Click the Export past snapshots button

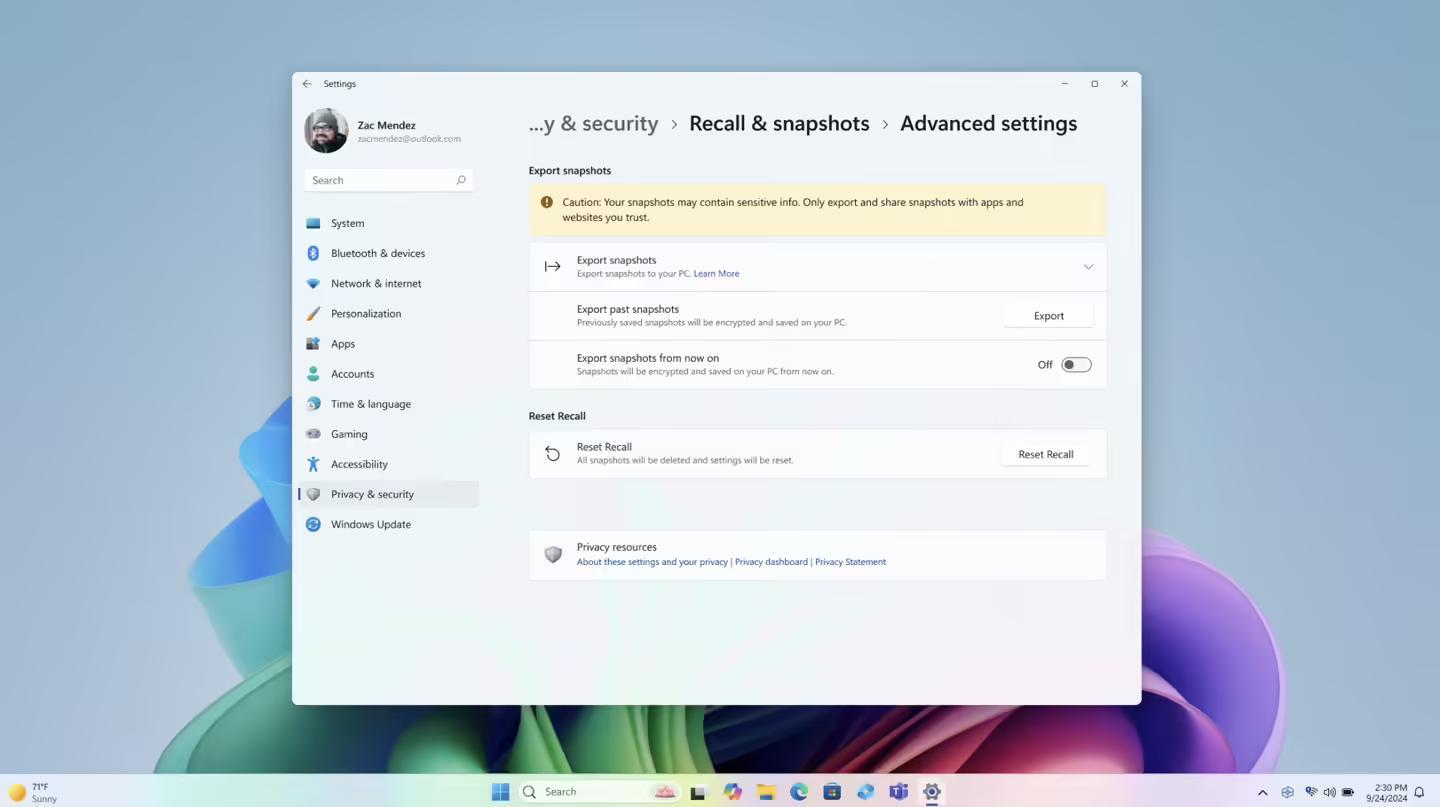tap(1048, 315)
